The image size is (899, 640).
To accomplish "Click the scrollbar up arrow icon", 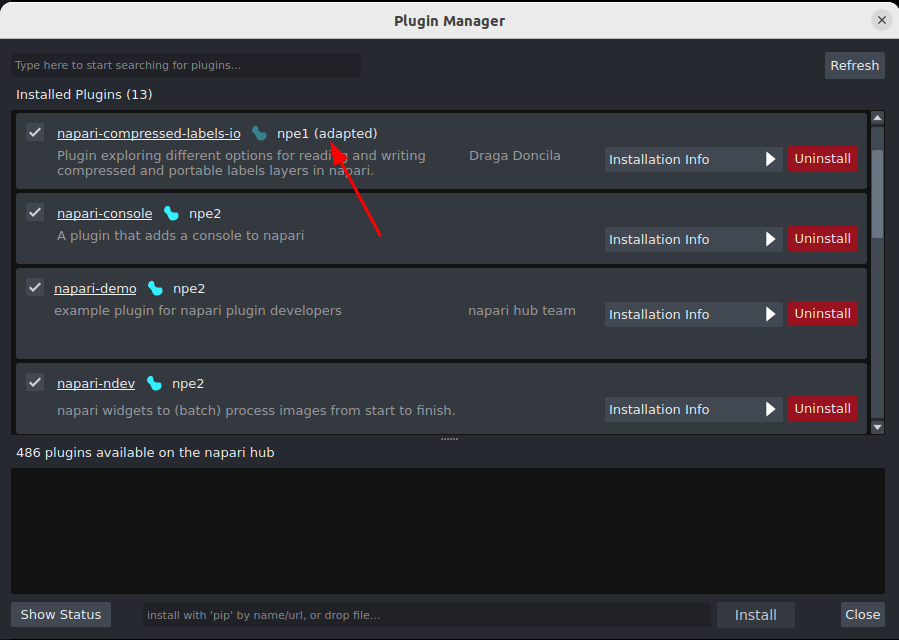I will point(878,118).
